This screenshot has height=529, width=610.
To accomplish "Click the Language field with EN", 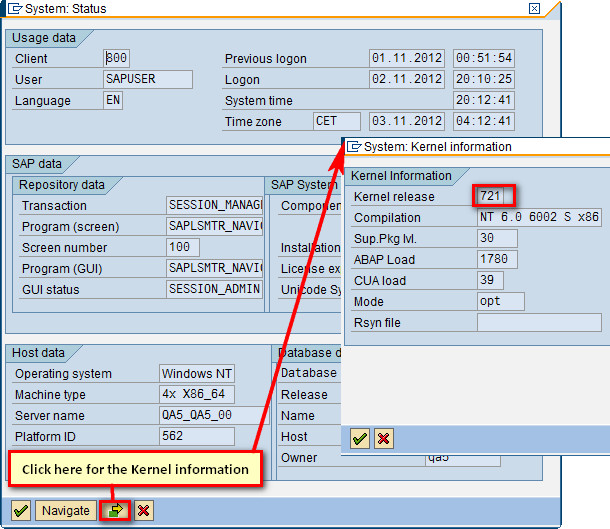I will coord(113,101).
